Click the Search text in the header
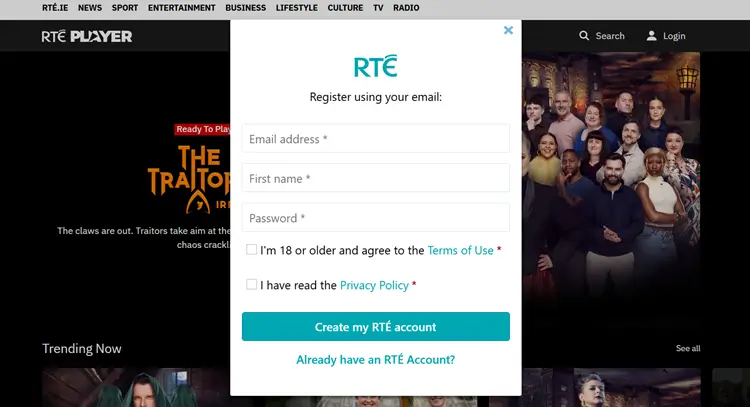Image resolution: width=750 pixels, height=407 pixels. [610, 36]
